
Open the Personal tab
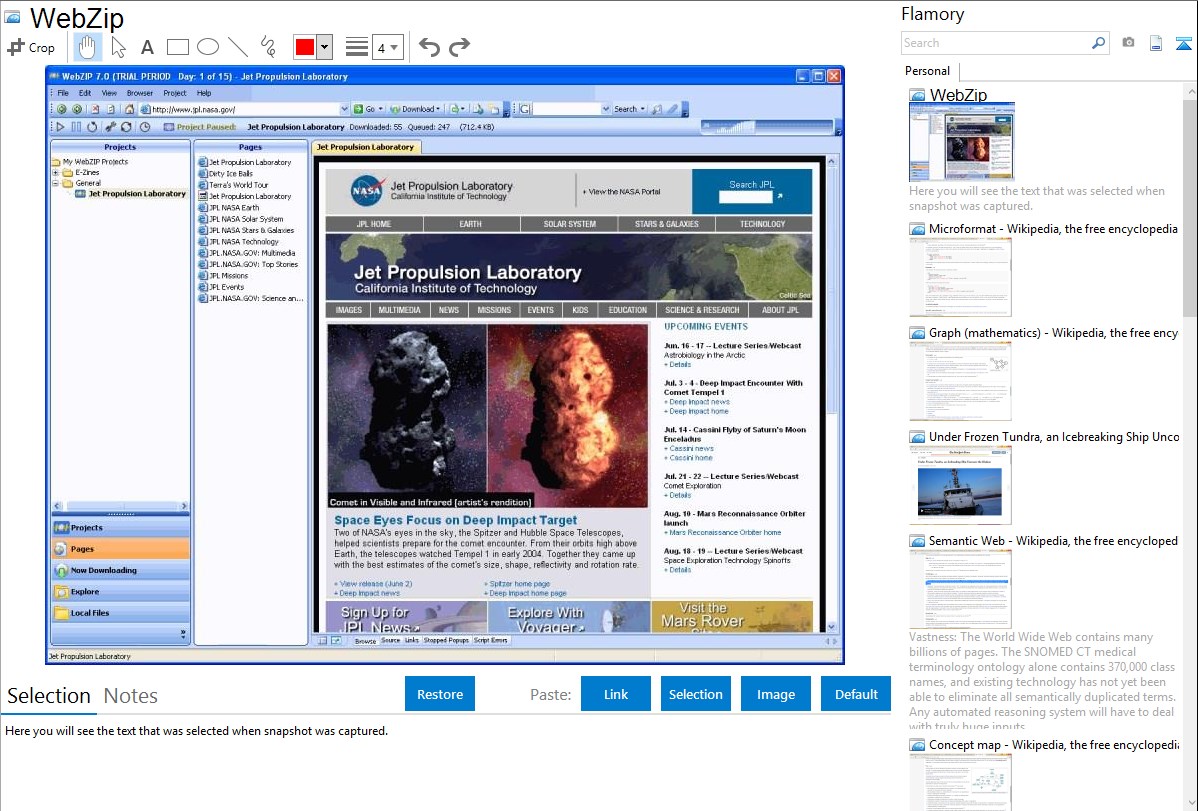(x=928, y=71)
